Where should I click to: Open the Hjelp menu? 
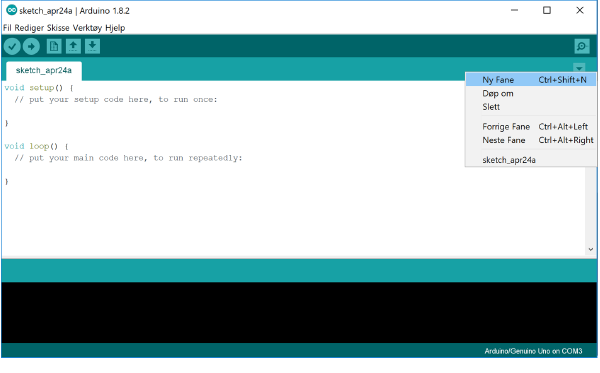coord(115,28)
